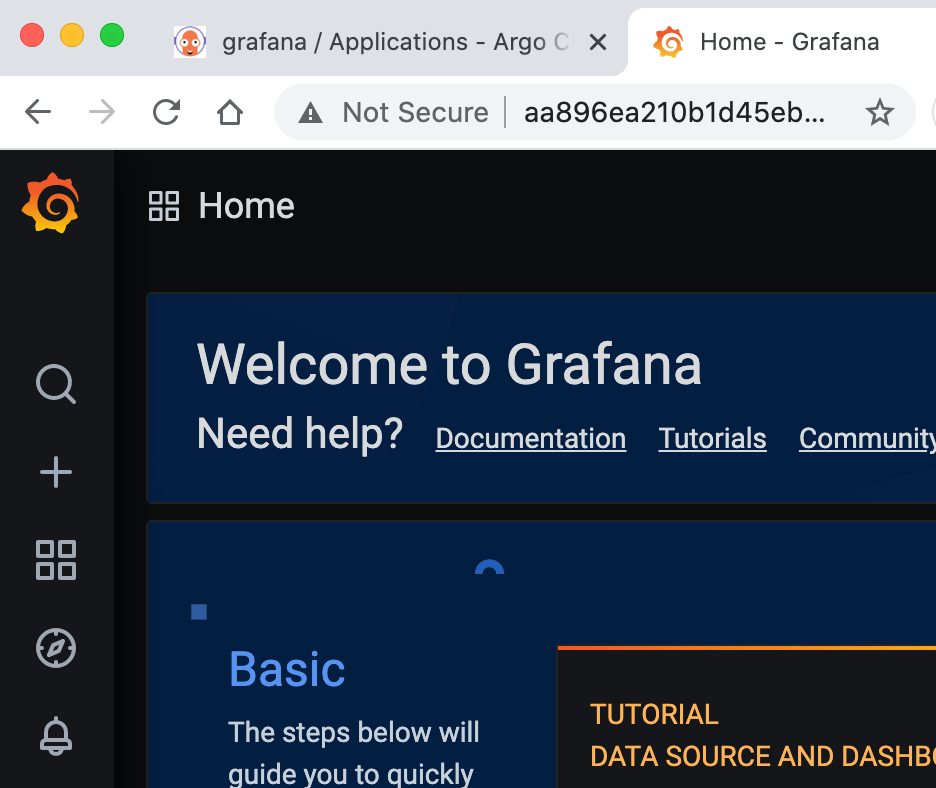
Task: Click the browser forward arrow
Action: [x=102, y=112]
